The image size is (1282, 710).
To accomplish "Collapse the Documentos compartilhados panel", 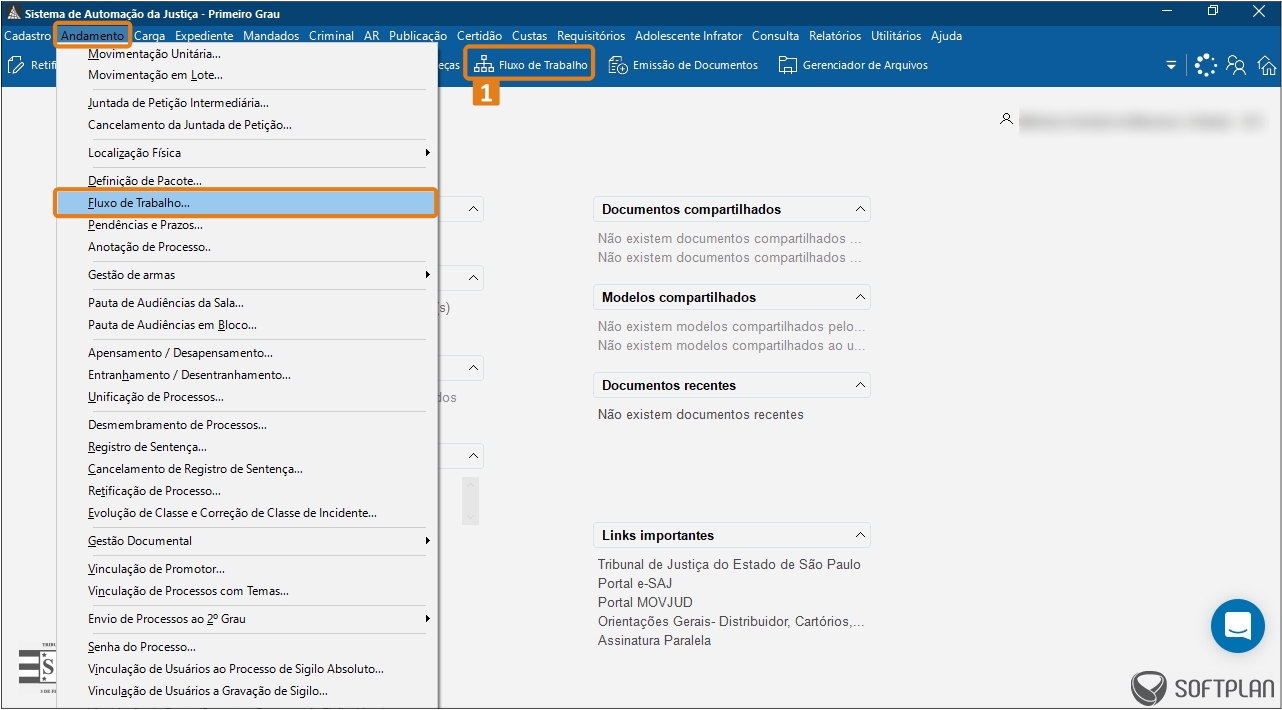I will 860,210.
